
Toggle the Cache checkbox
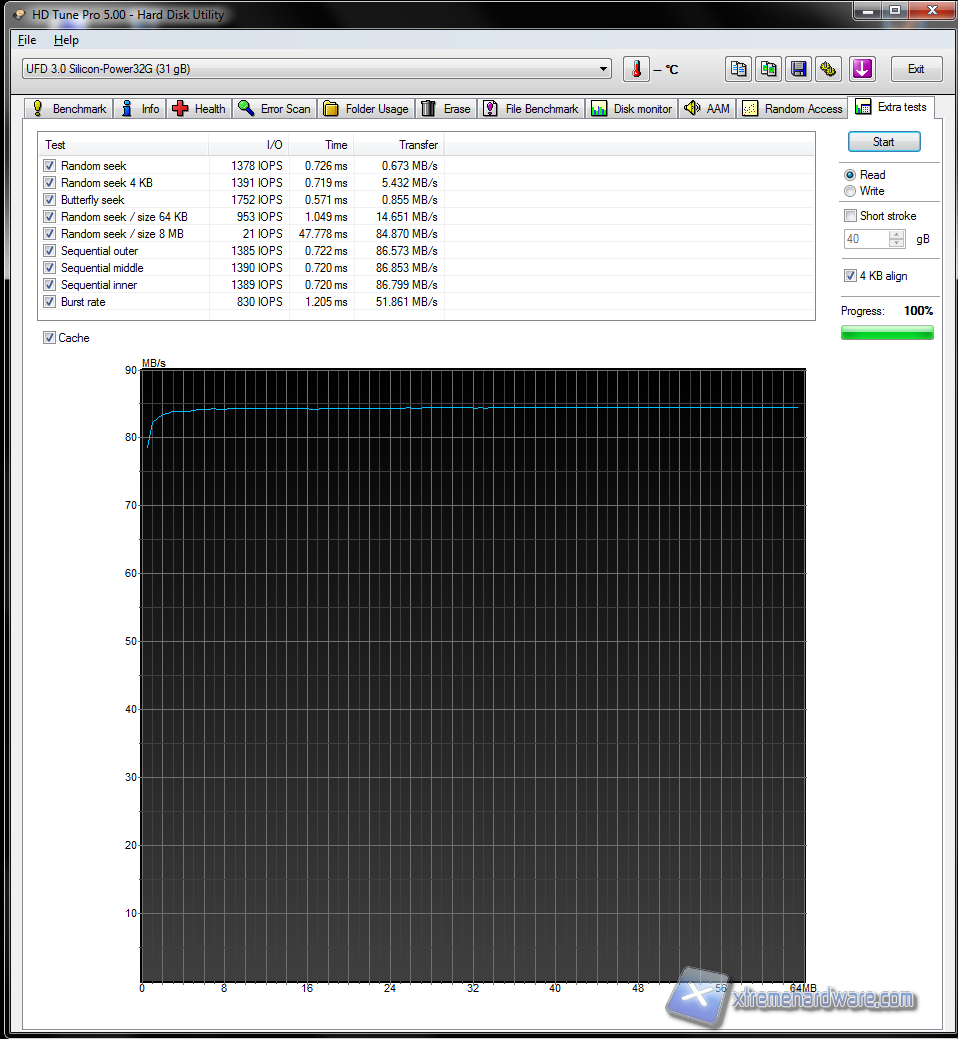(50, 338)
